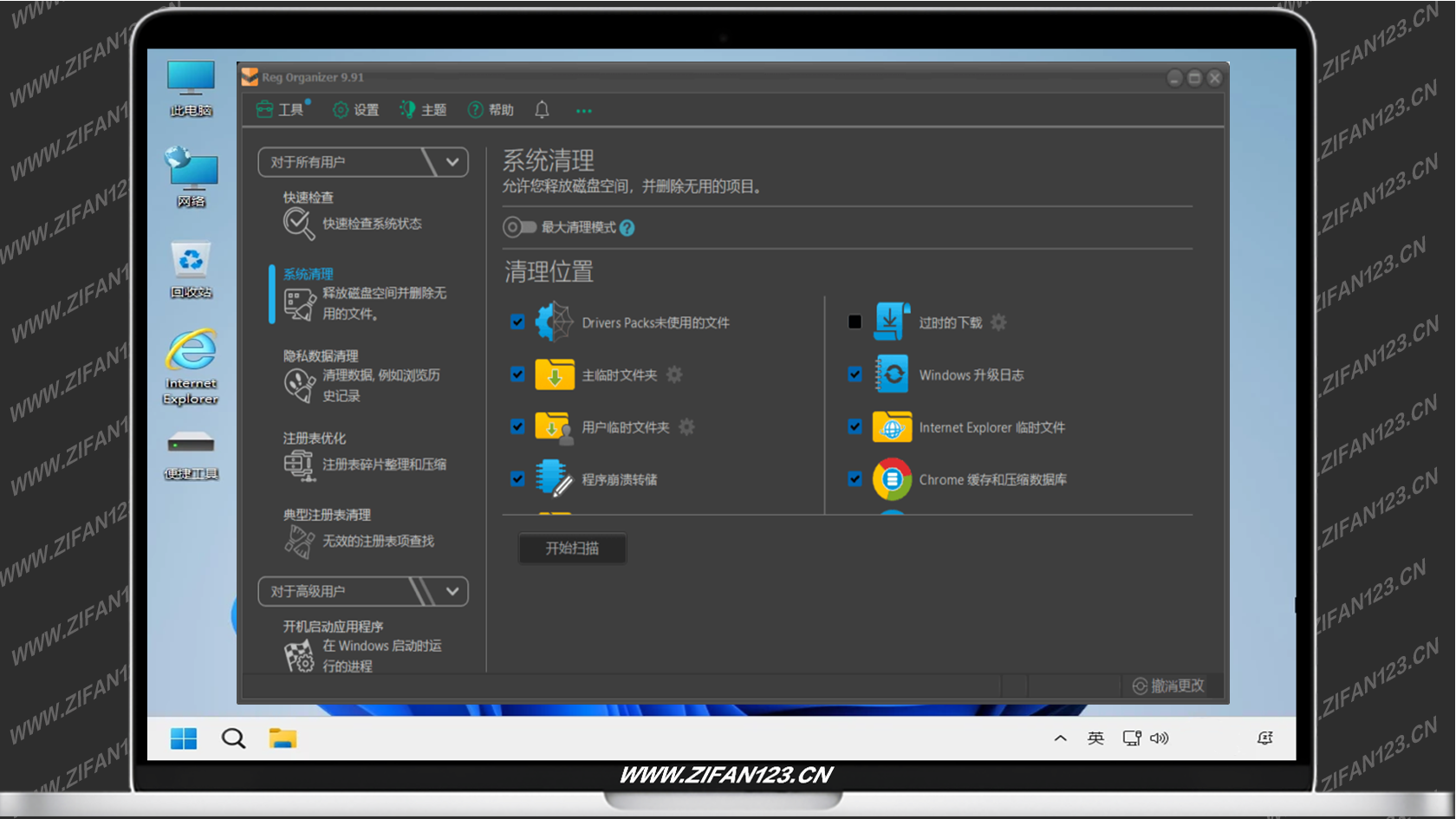Check the 过时的下载 checkbox
The width and height of the screenshot is (1456, 819).
tap(855, 322)
